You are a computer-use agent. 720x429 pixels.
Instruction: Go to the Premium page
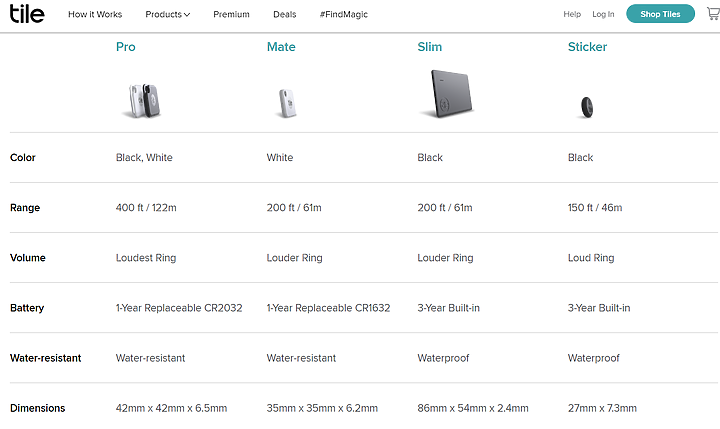(x=231, y=14)
